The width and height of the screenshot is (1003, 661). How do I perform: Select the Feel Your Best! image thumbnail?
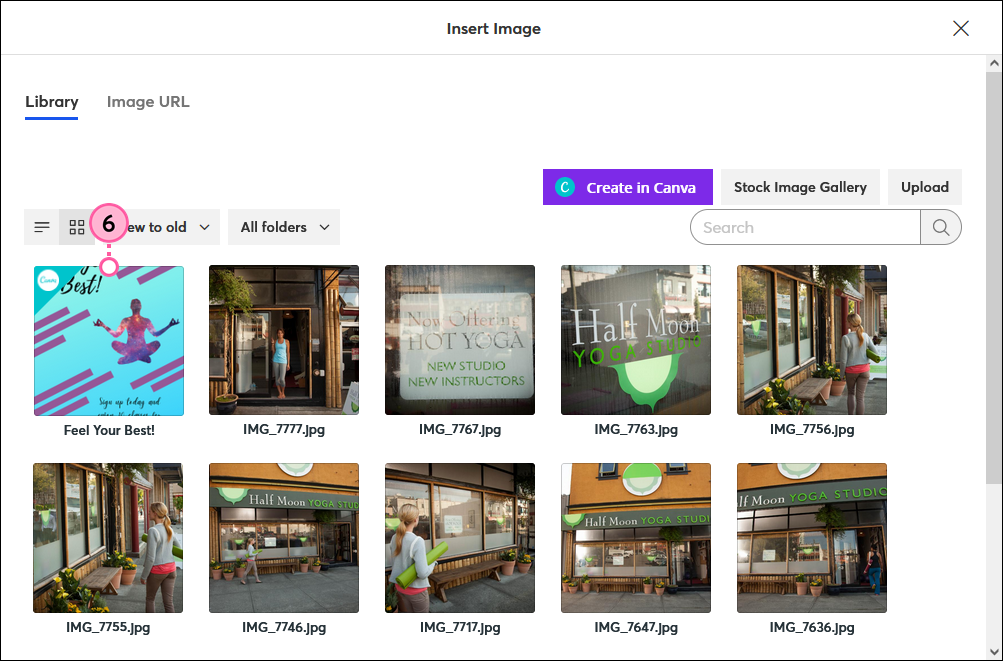(x=109, y=341)
